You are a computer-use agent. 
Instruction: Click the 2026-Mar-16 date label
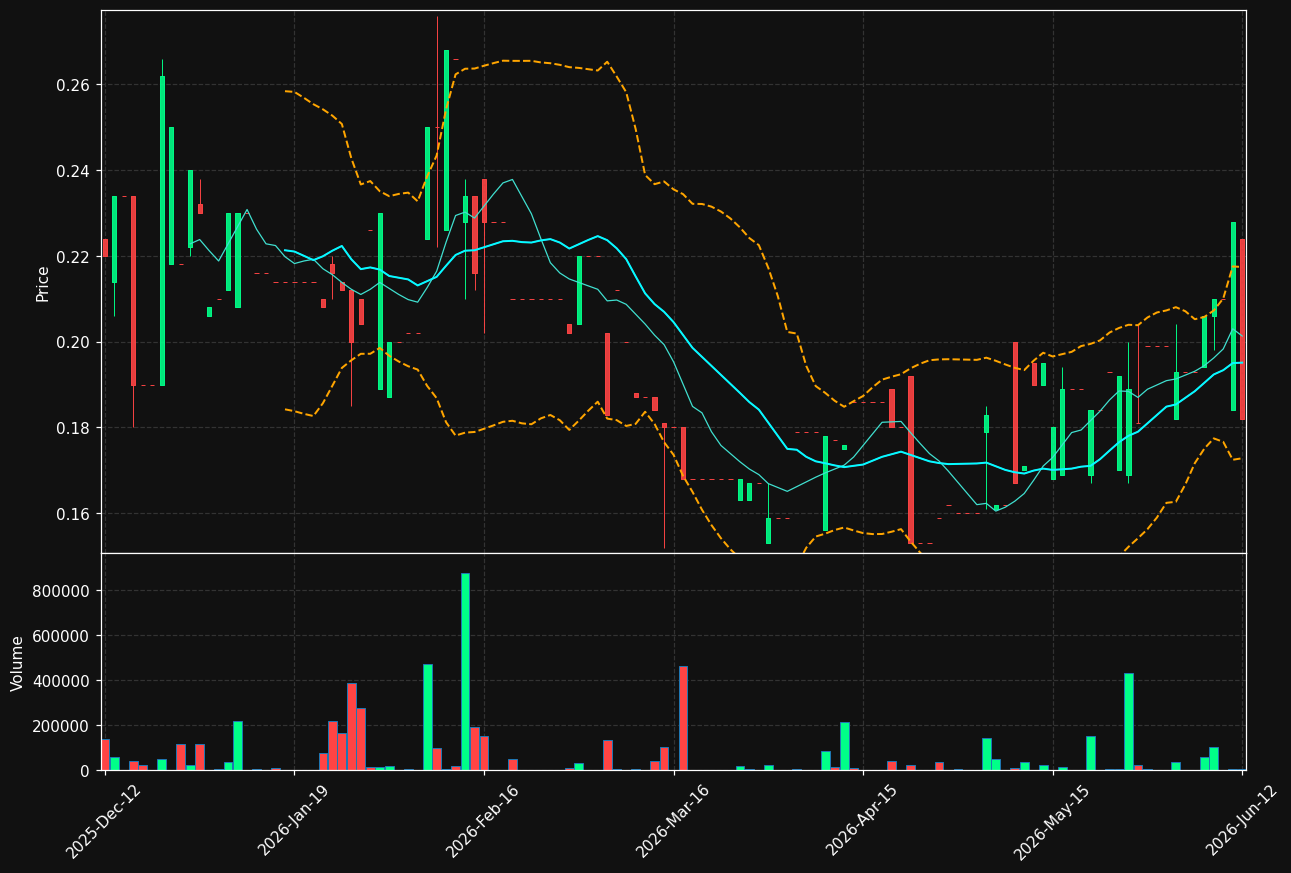(673, 821)
